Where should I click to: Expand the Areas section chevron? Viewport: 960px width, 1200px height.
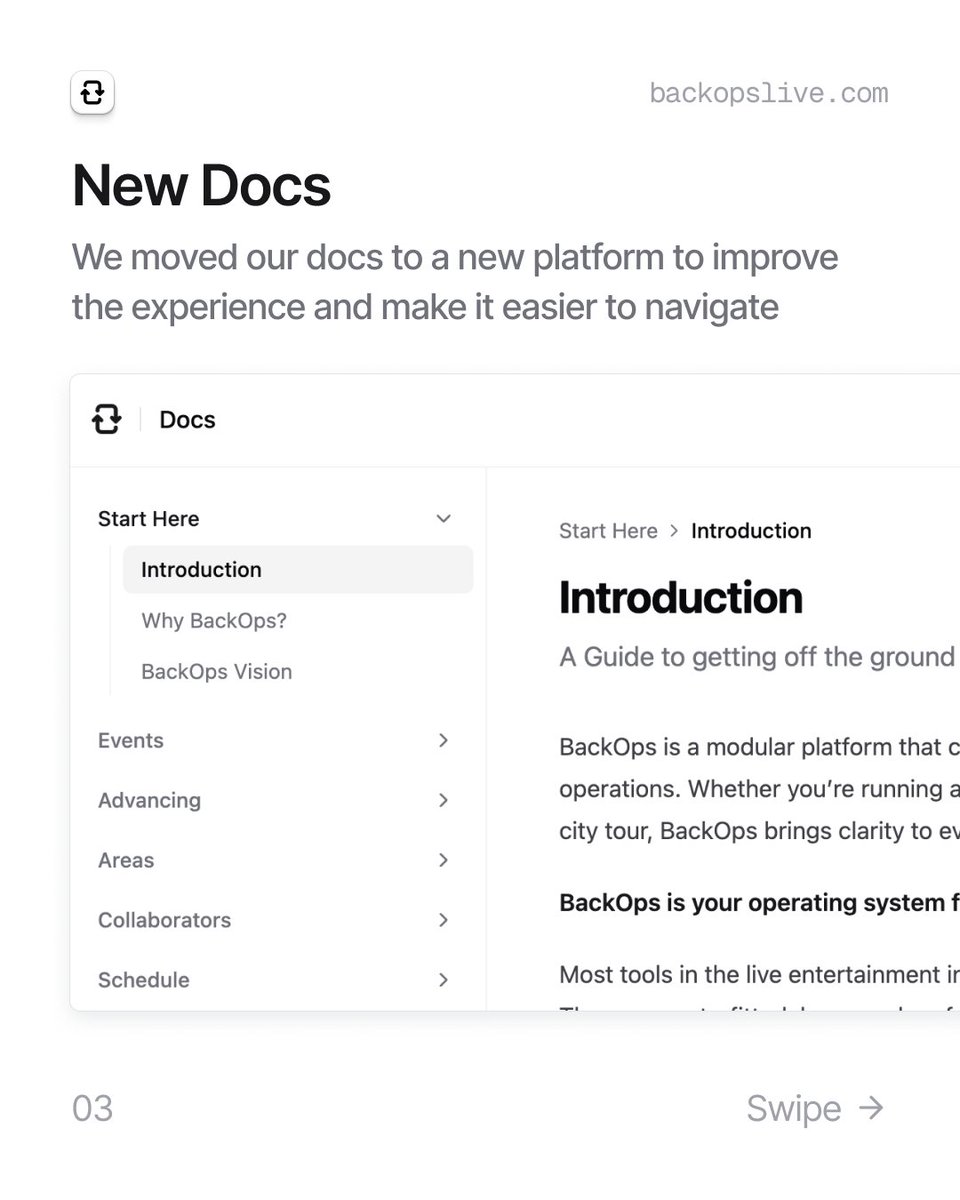click(x=444, y=860)
